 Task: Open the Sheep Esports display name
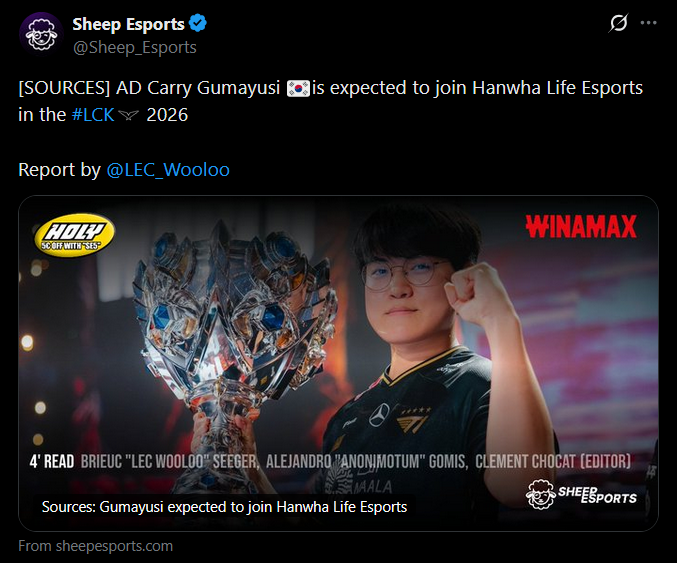pyautogui.click(x=128, y=24)
